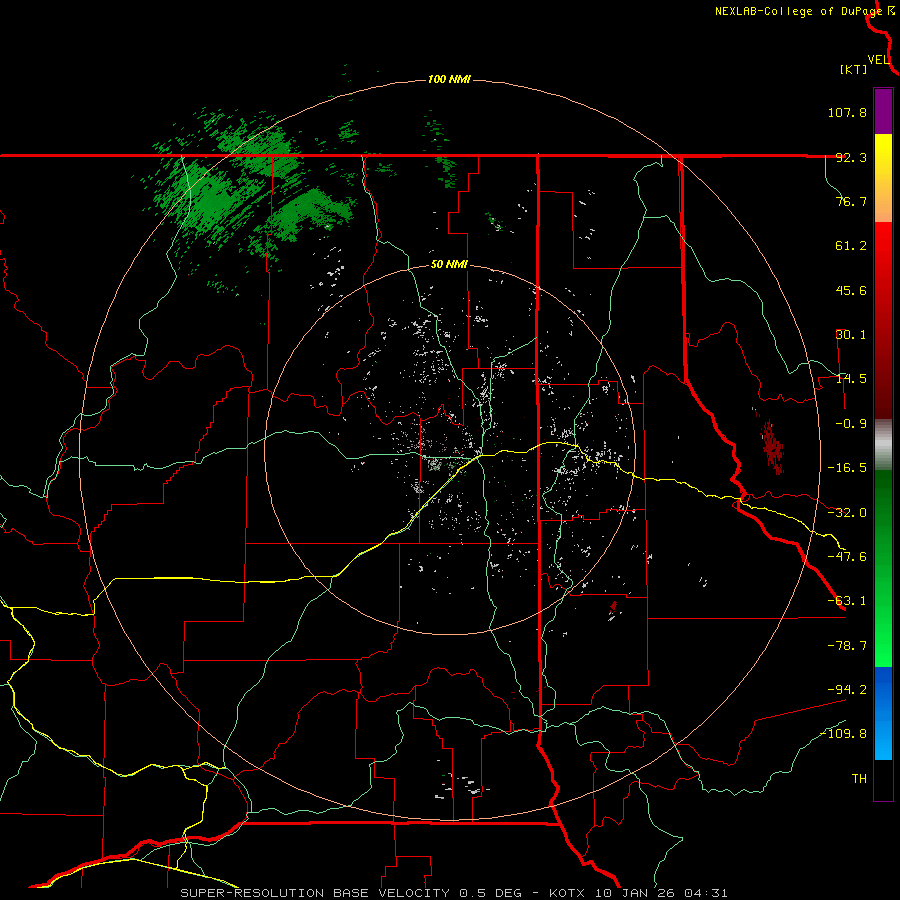This screenshot has width=900, height=900.
Task: Click the -16.5 velocity scale value
Action: [847, 468]
